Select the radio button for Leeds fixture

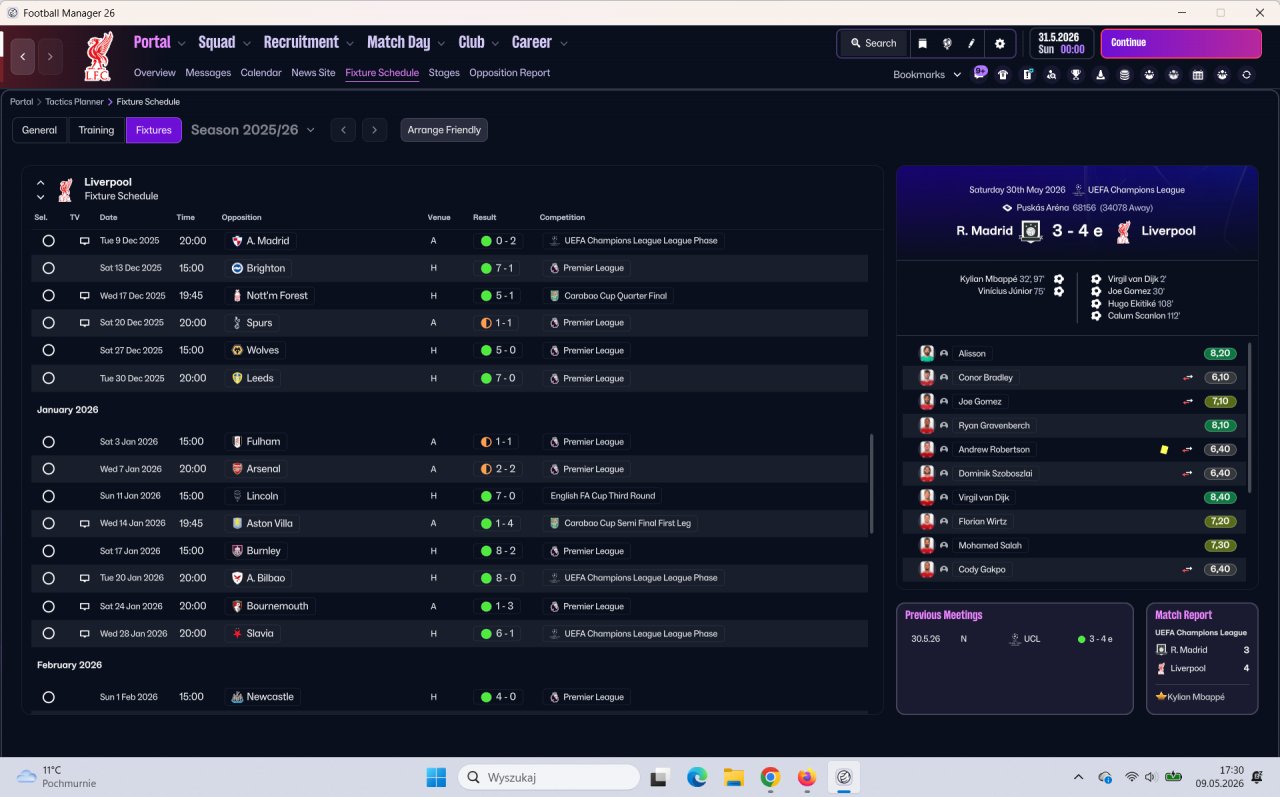point(48,378)
